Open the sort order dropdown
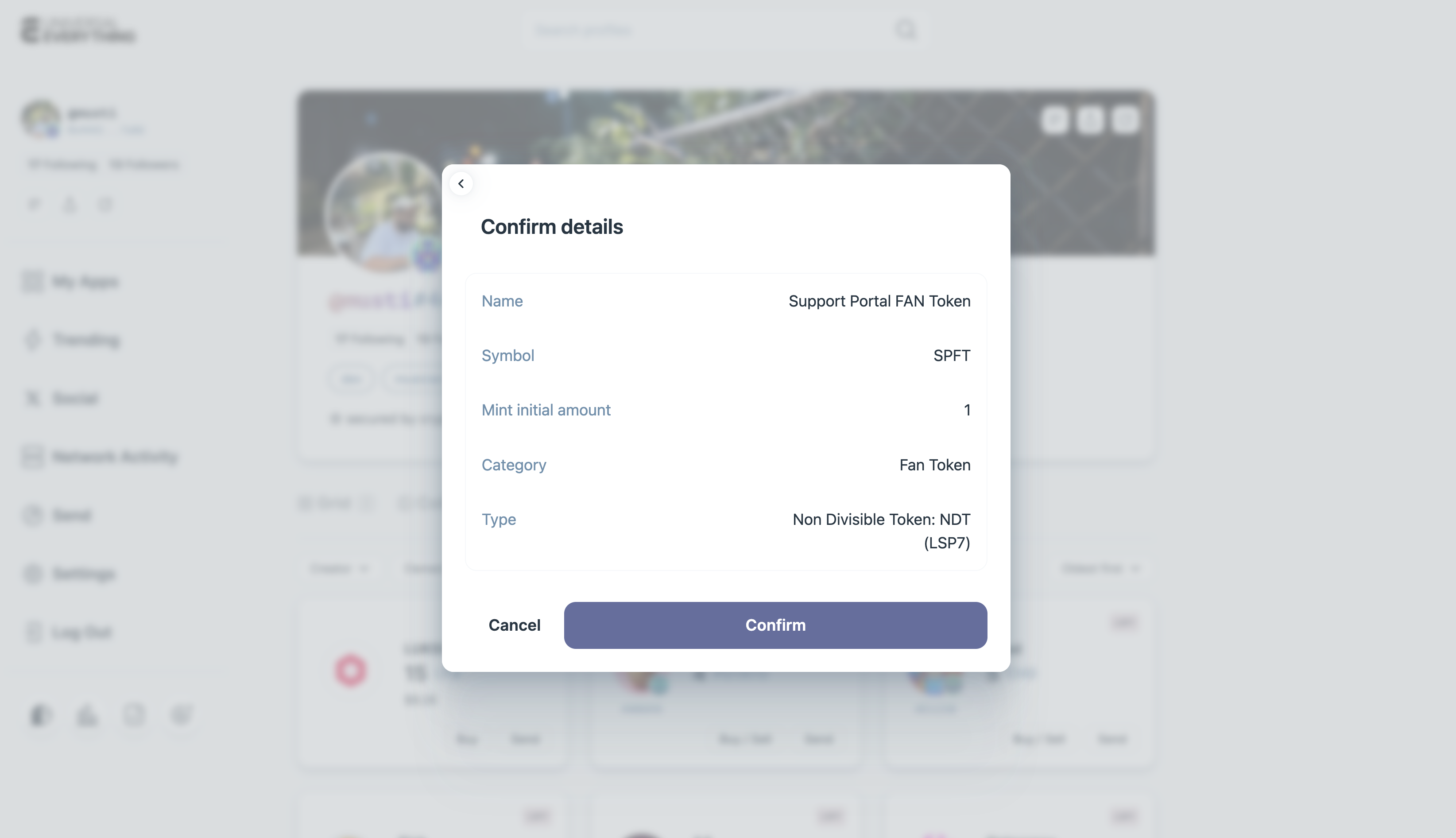 (x=1100, y=569)
